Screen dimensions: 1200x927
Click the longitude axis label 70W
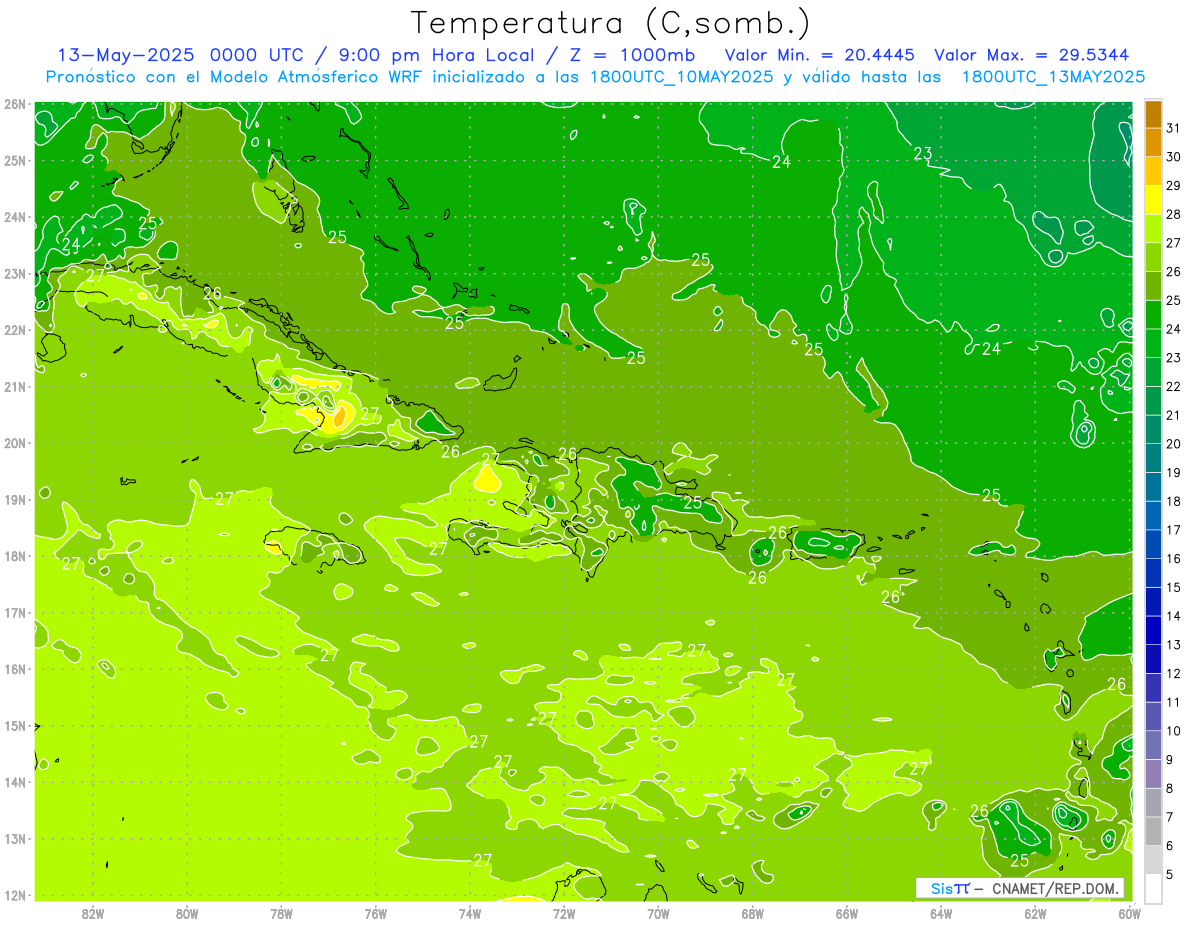[x=658, y=912]
